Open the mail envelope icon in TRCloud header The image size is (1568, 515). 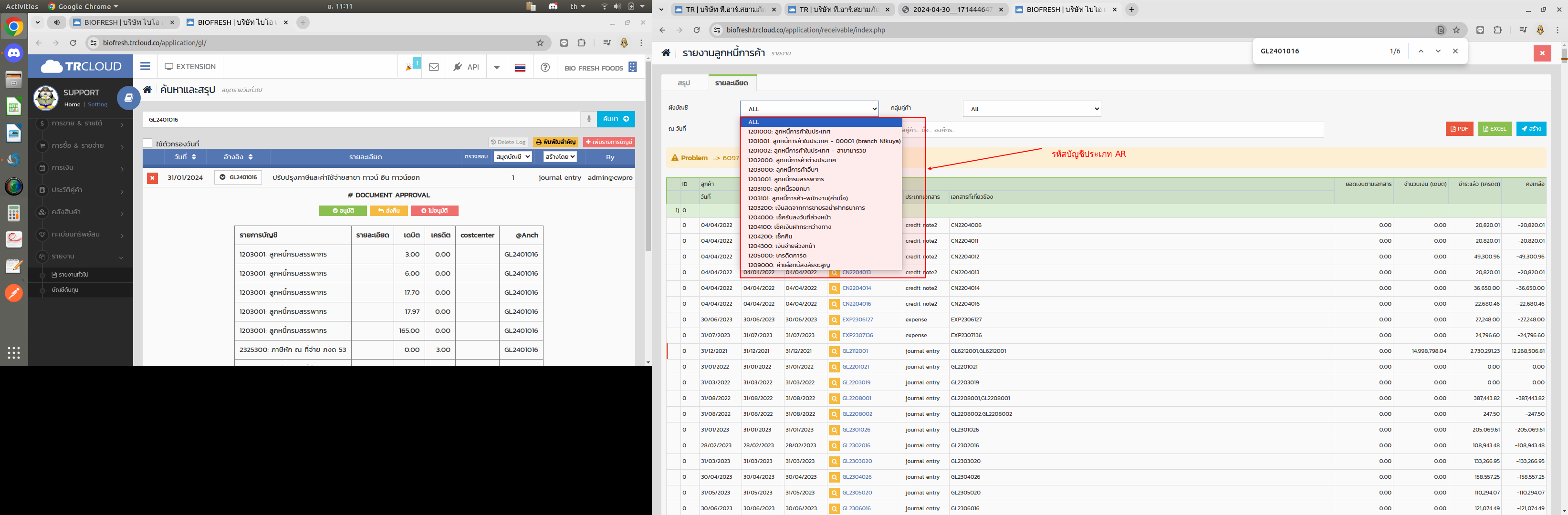pos(433,67)
